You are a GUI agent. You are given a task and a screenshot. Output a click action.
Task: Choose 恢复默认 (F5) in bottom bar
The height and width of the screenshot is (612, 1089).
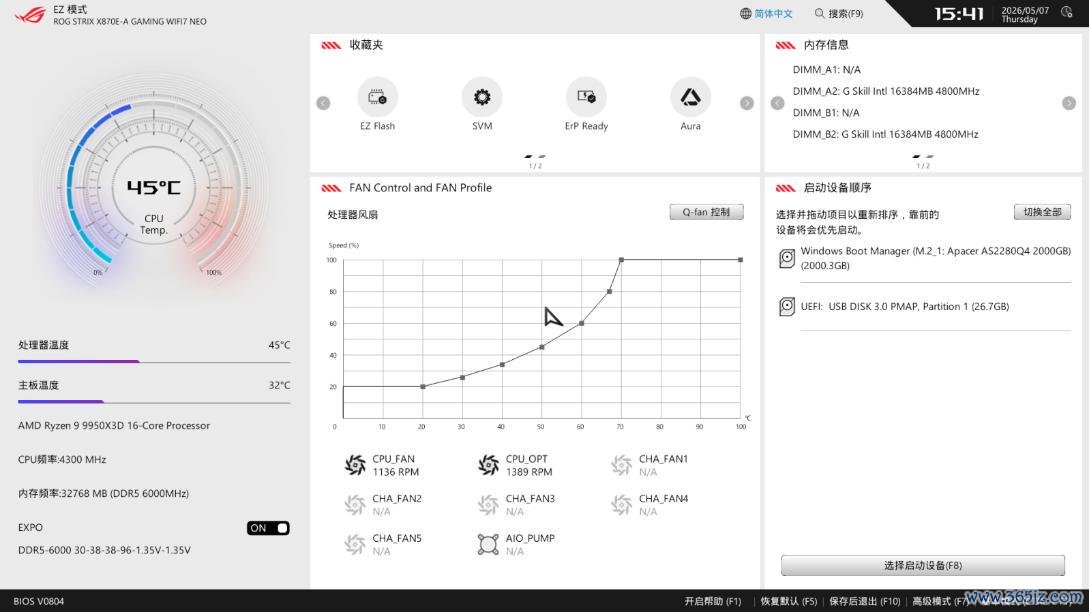pyautogui.click(x=788, y=601)
